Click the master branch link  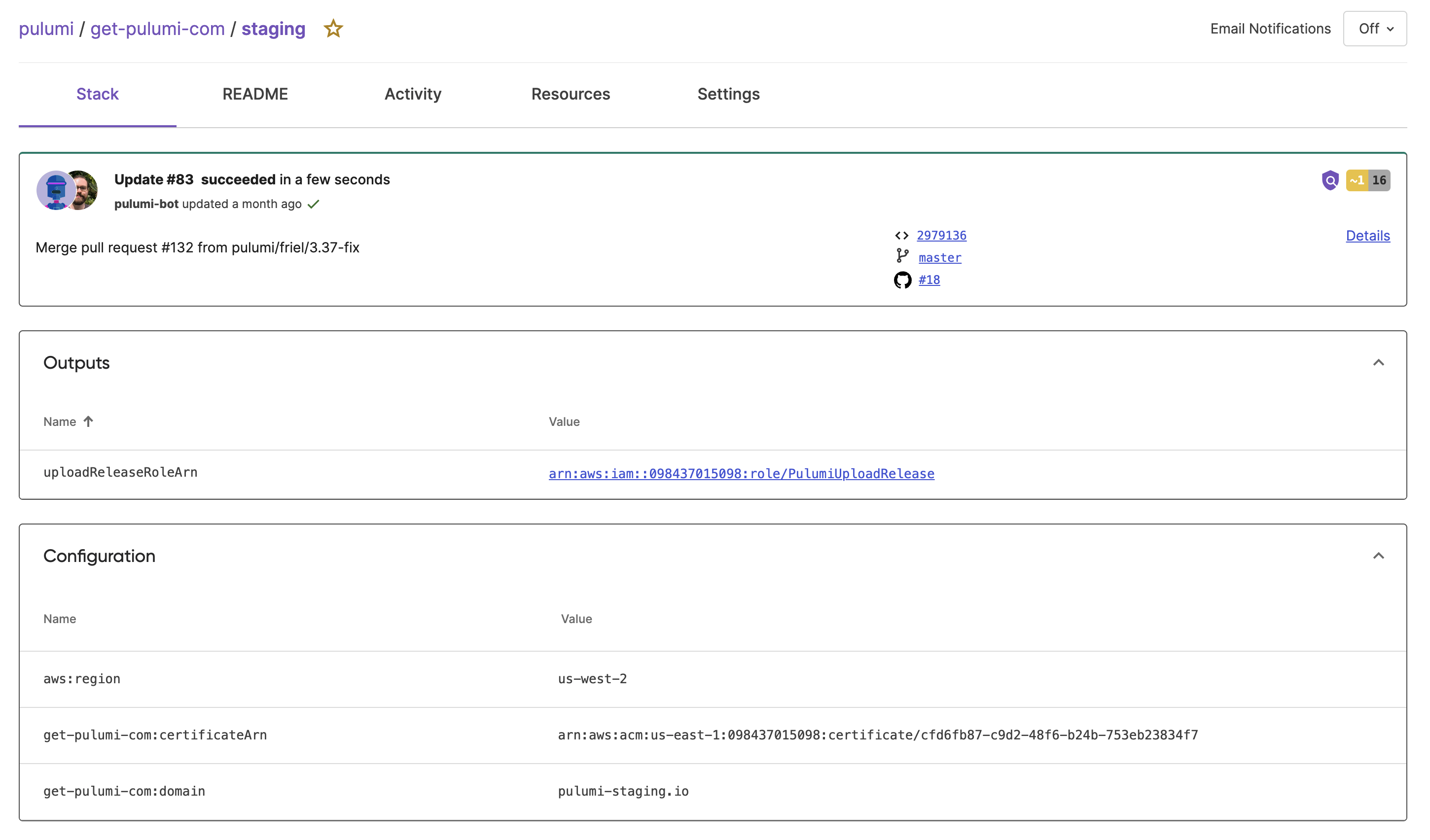939,257
